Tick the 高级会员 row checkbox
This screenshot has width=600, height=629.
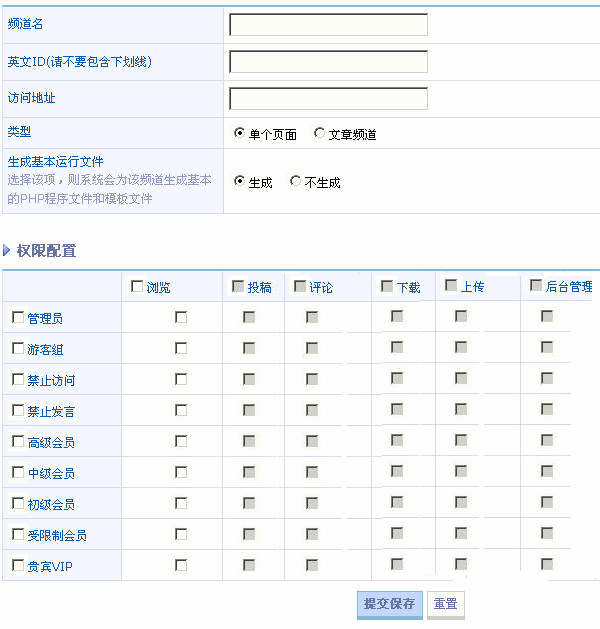[x=18, y=442]
